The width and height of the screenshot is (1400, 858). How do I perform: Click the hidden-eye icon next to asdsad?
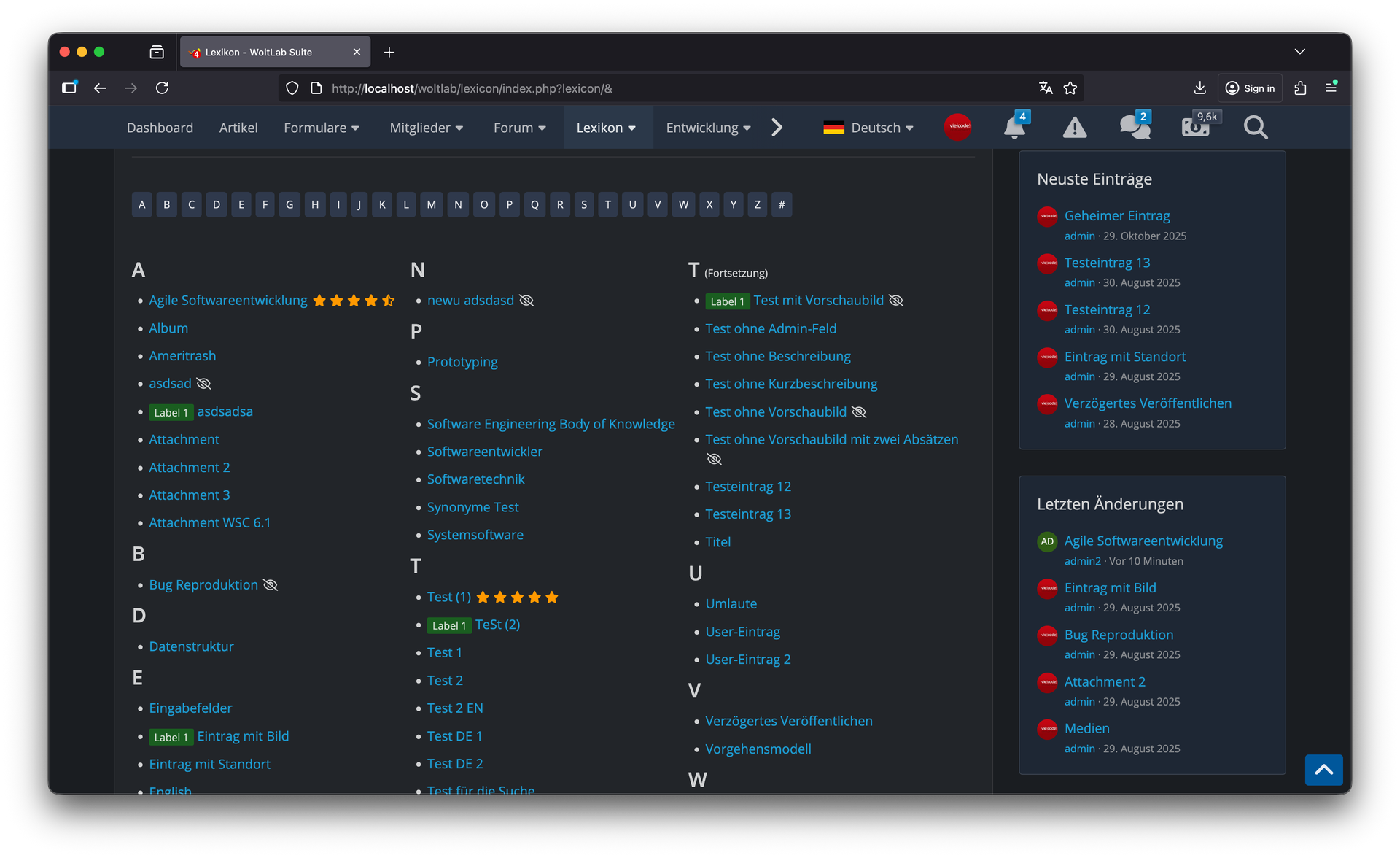tap(203, 384)
